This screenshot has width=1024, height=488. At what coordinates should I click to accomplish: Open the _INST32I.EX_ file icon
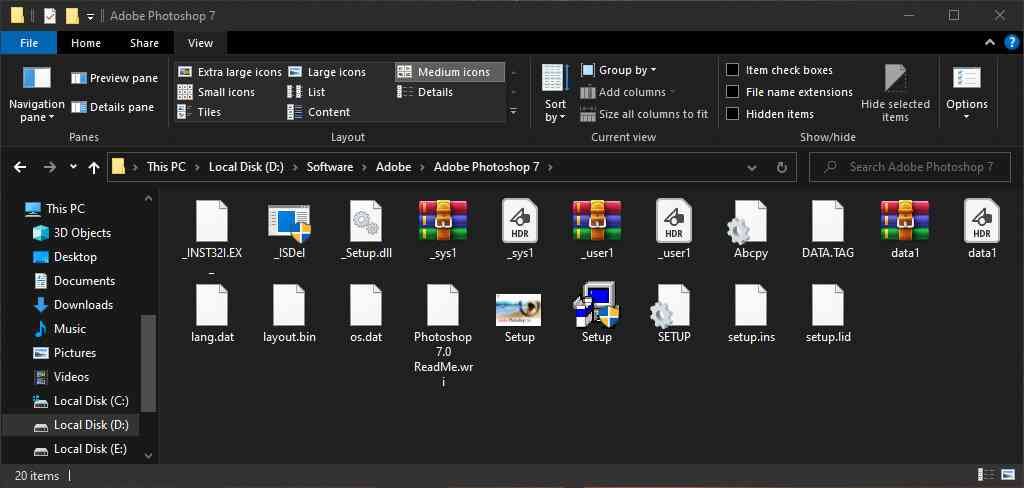[x=212, y=221]
